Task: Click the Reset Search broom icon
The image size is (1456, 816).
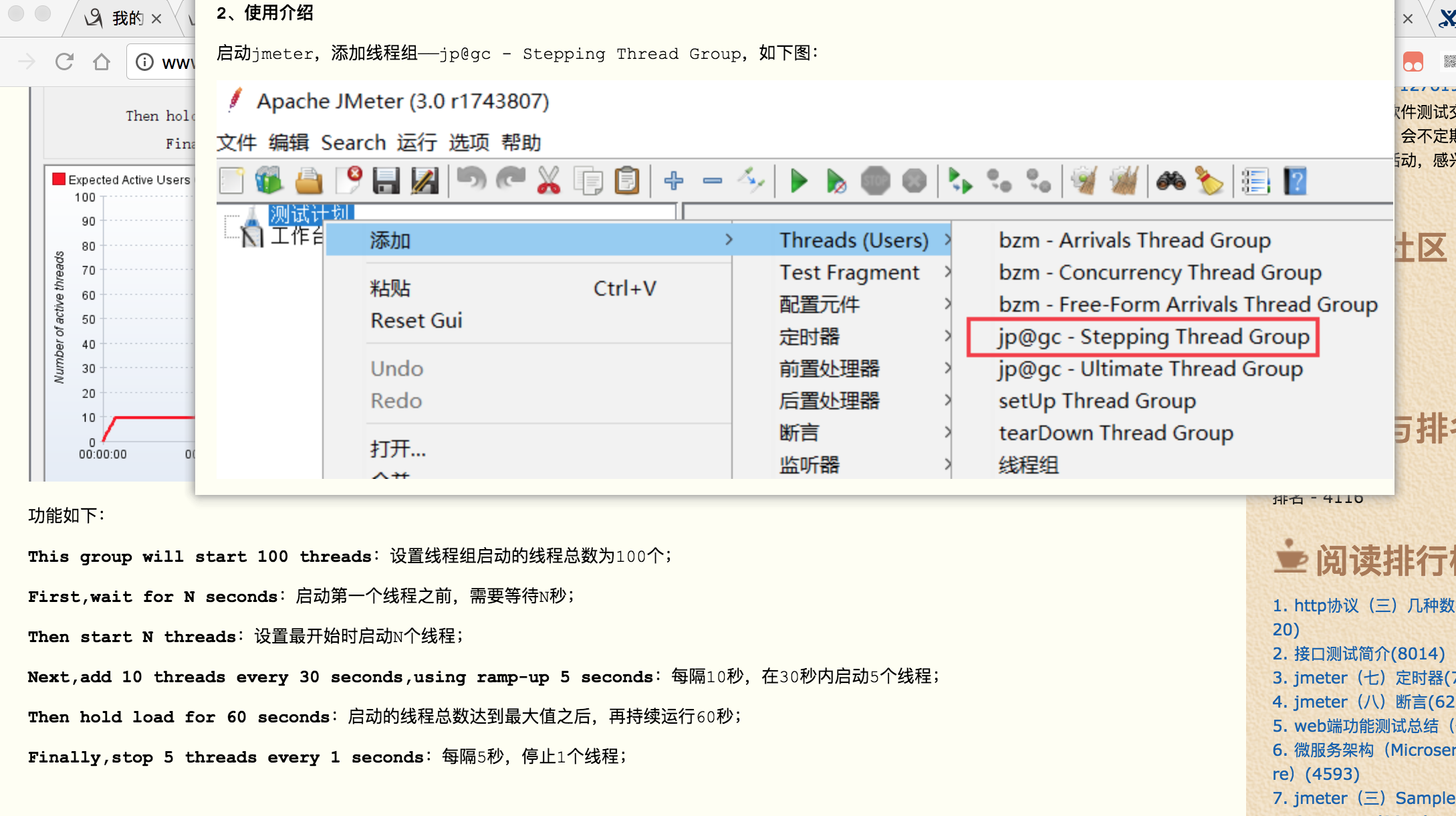Action: pyautogui.click(x=1209, y=181)
